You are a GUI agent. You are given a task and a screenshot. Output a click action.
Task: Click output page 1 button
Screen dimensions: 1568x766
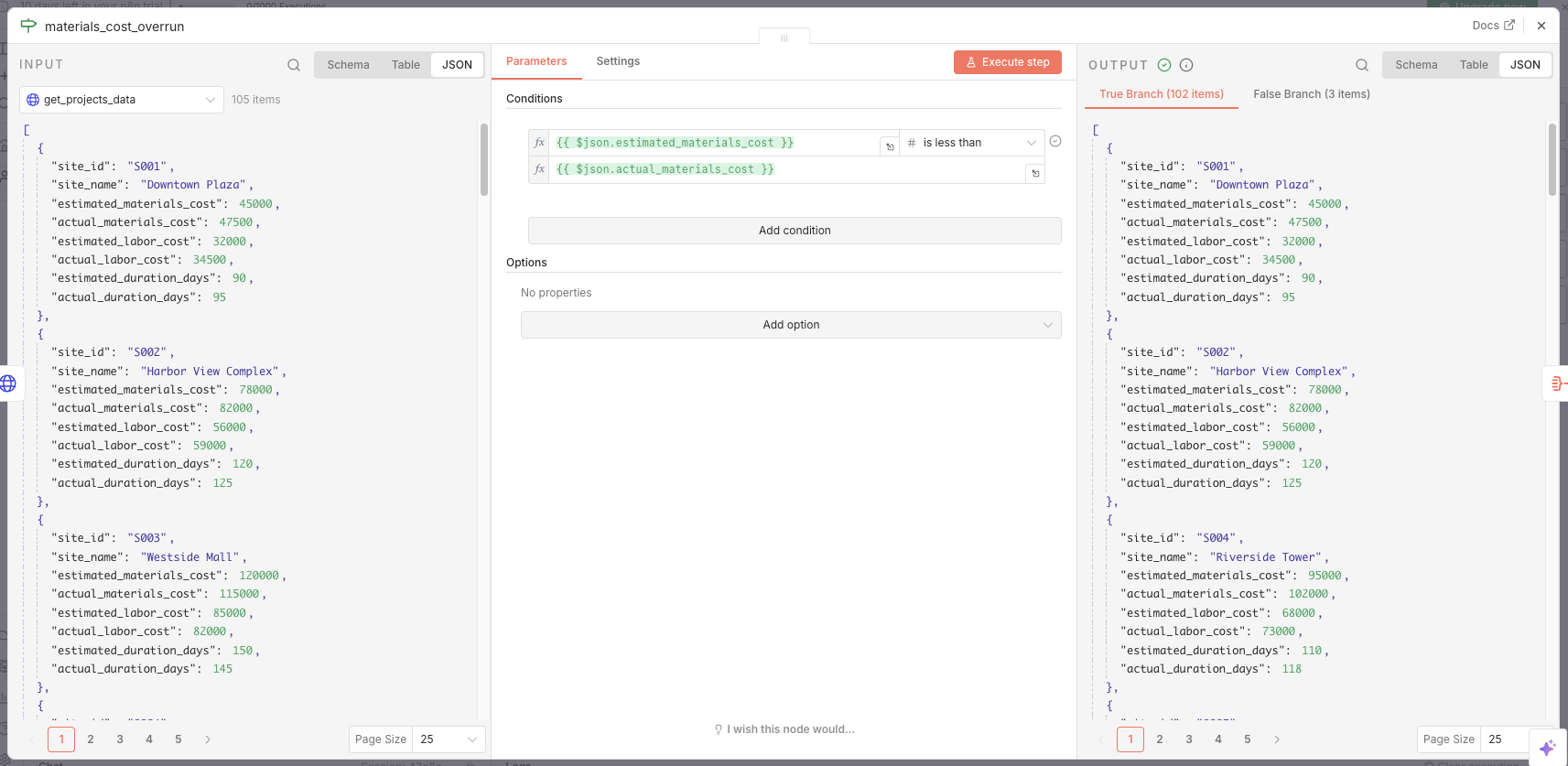1130,739
